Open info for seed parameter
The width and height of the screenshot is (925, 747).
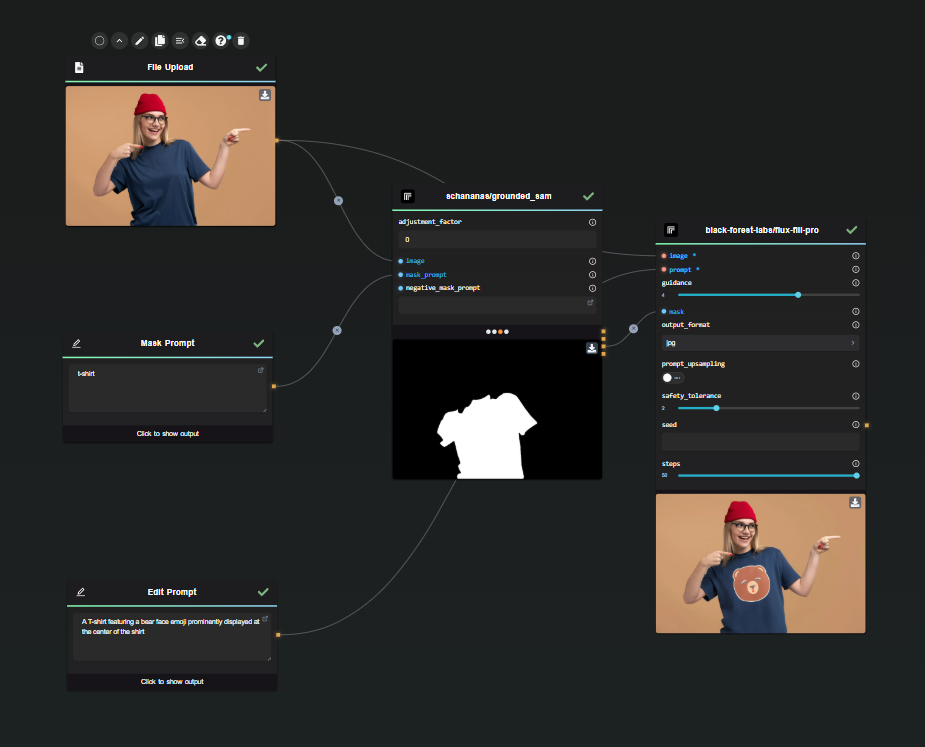point(855,425)
